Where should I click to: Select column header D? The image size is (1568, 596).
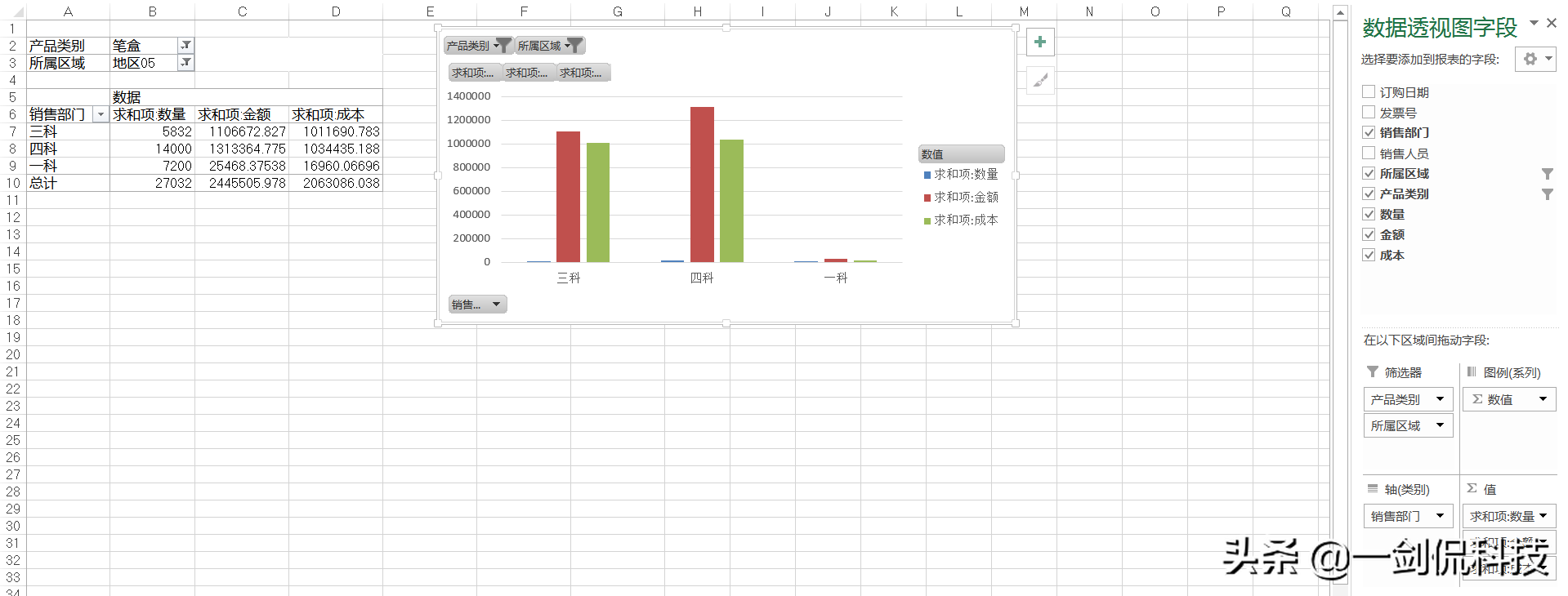click(x=336, y=11)
